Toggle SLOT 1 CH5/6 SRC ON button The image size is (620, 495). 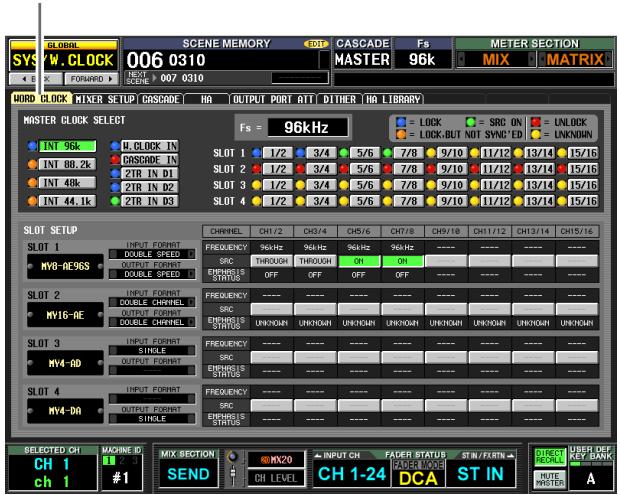point(359,261)
